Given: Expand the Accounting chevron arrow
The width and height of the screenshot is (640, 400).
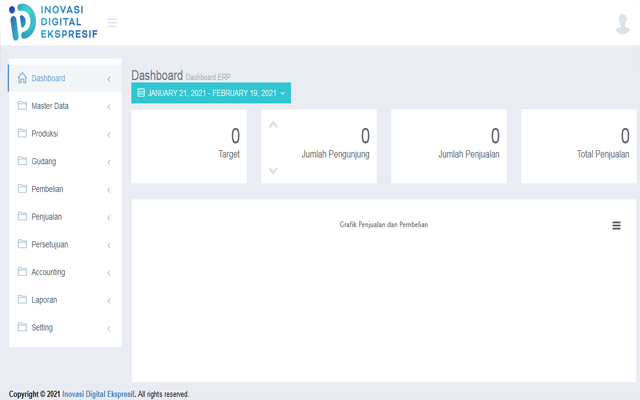Looking at the screenshot, I should tap(108, 272).
